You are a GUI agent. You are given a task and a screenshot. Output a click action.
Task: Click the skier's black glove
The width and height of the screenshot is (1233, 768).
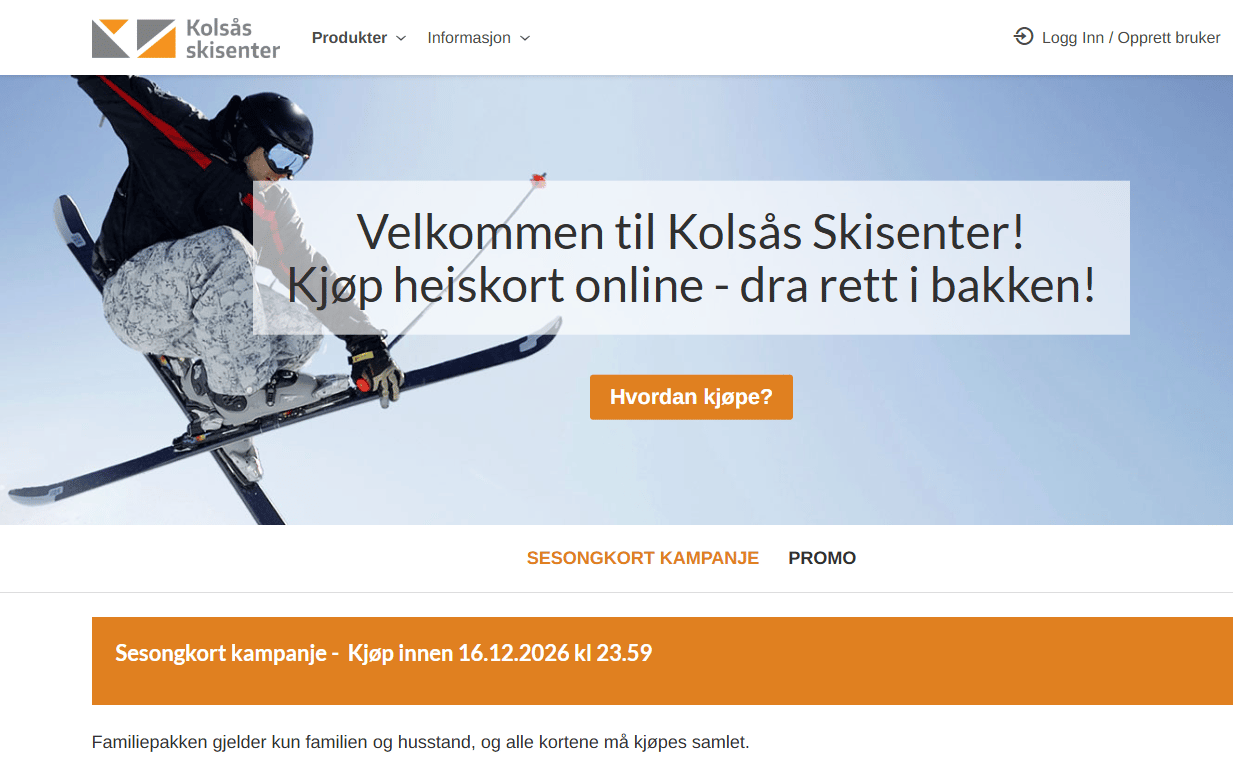pyautogui.click(x=375, y=367)
